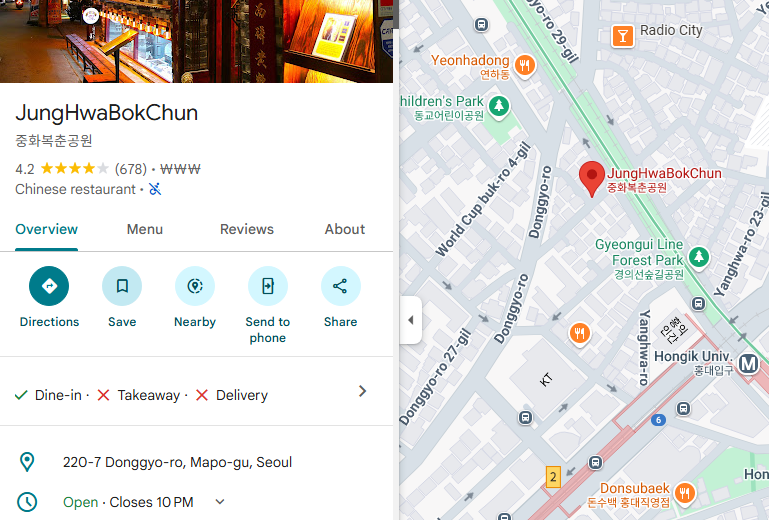Open the Nearby search icon

[195, 286]
